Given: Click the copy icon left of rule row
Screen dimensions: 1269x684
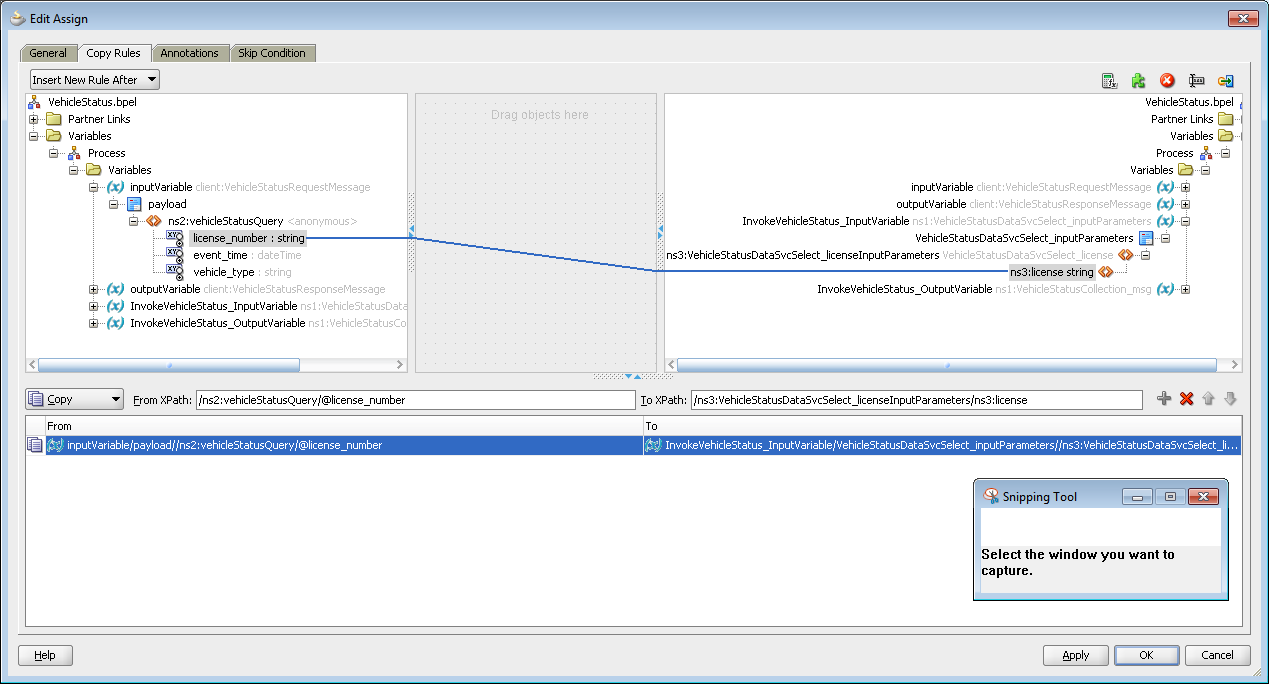Looking at the screenshot, I should tap(35, 445).
